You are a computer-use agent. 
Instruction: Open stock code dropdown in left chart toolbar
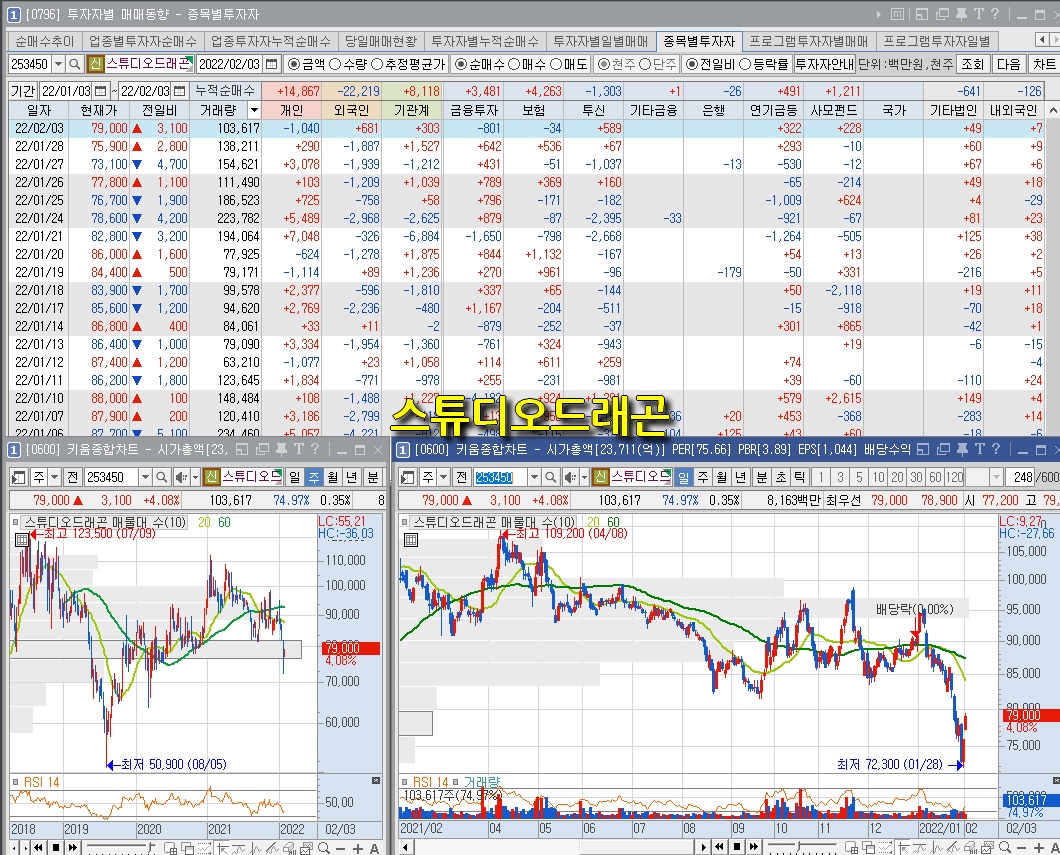[x=145, y=477]
